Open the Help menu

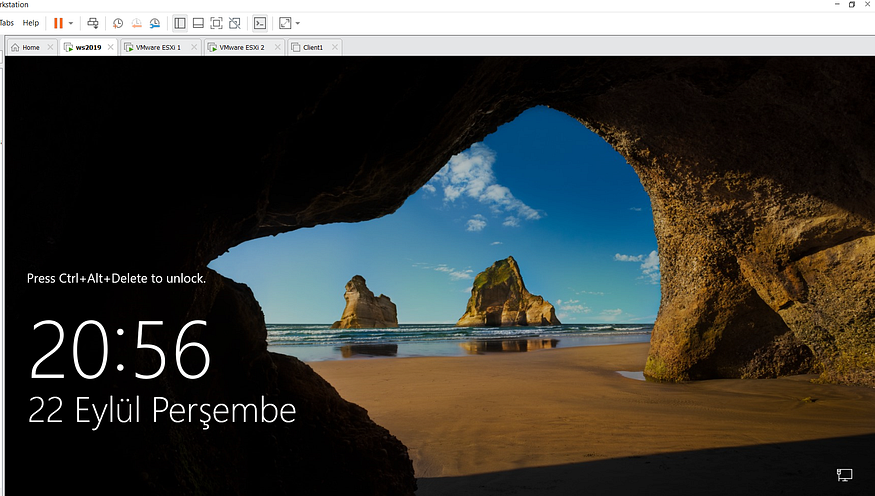(31, 23)
